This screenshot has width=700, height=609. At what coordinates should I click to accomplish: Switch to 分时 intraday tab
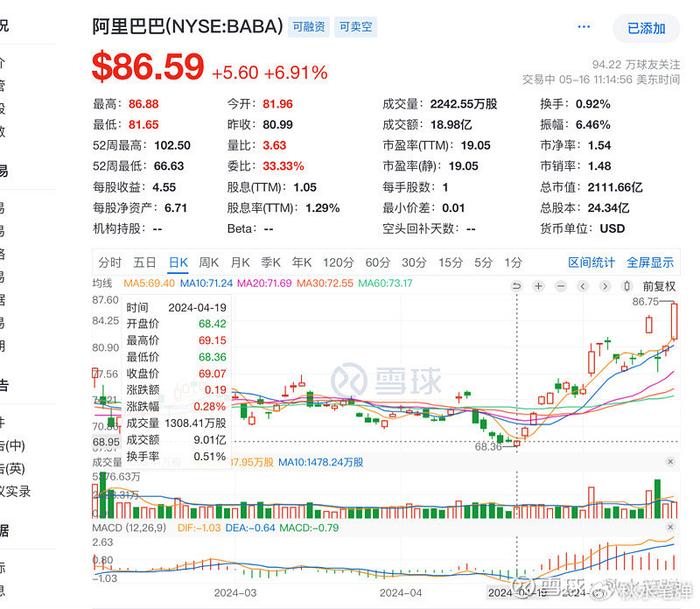[110, 263]
